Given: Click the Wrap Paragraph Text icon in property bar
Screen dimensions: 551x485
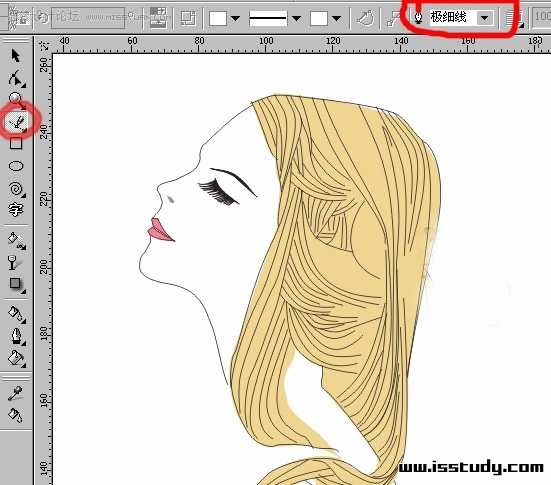Looking at the screenshot, I should (158, 18).
